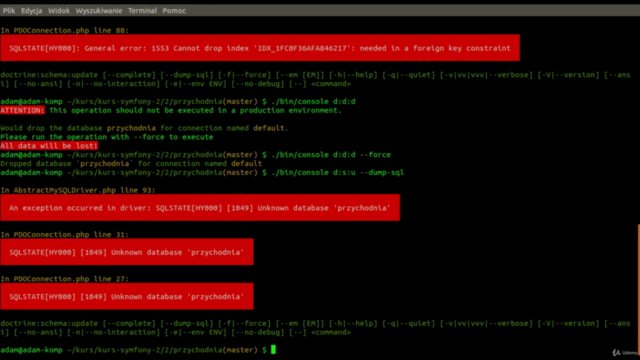This screenshot has height=360, width=640.
Task: Click 'Dropped database przychodnia' output line
Action: click(131, 164)
